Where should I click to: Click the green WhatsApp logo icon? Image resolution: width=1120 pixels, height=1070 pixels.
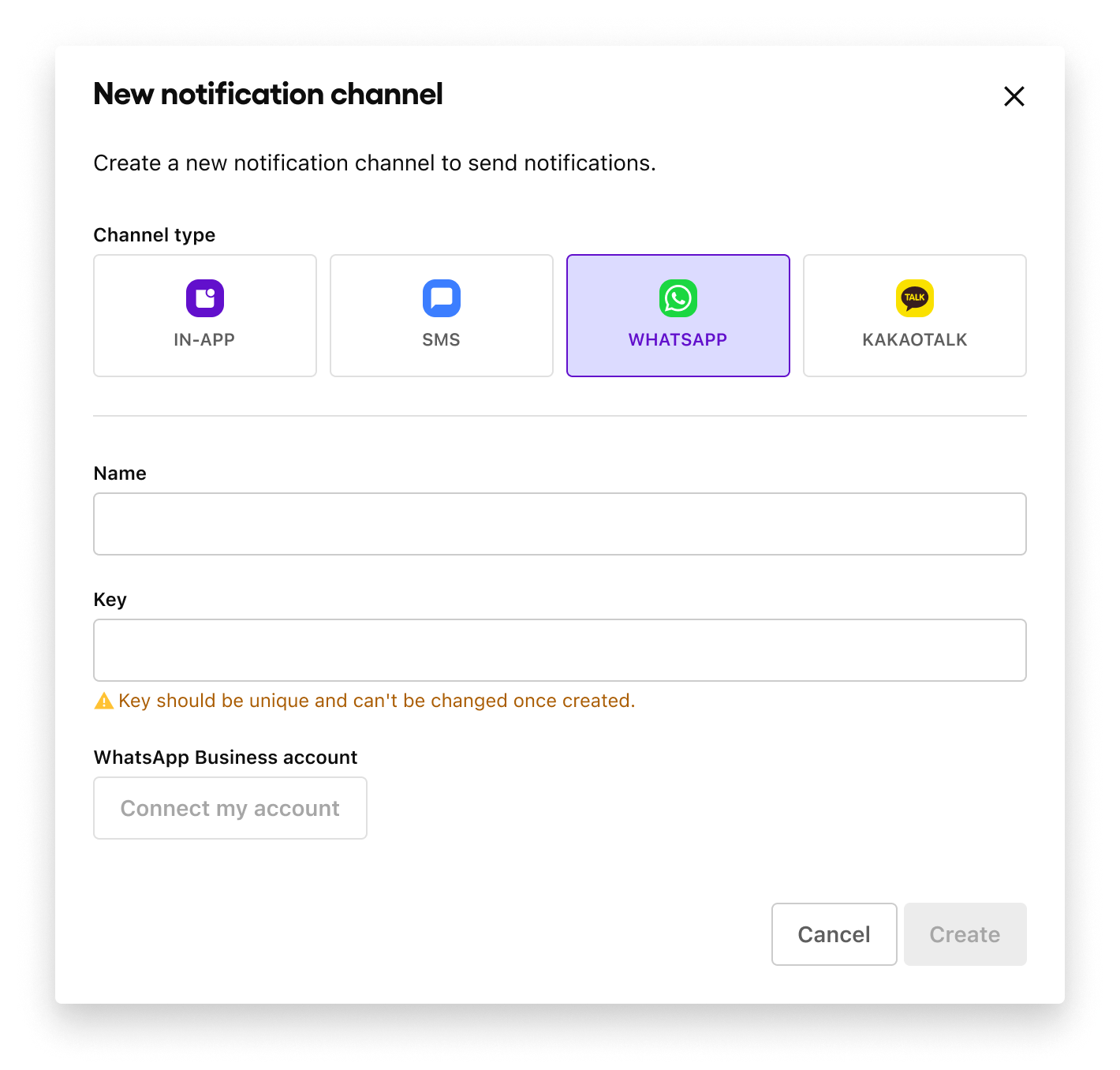pyautogui.click(x=678, y=298)
